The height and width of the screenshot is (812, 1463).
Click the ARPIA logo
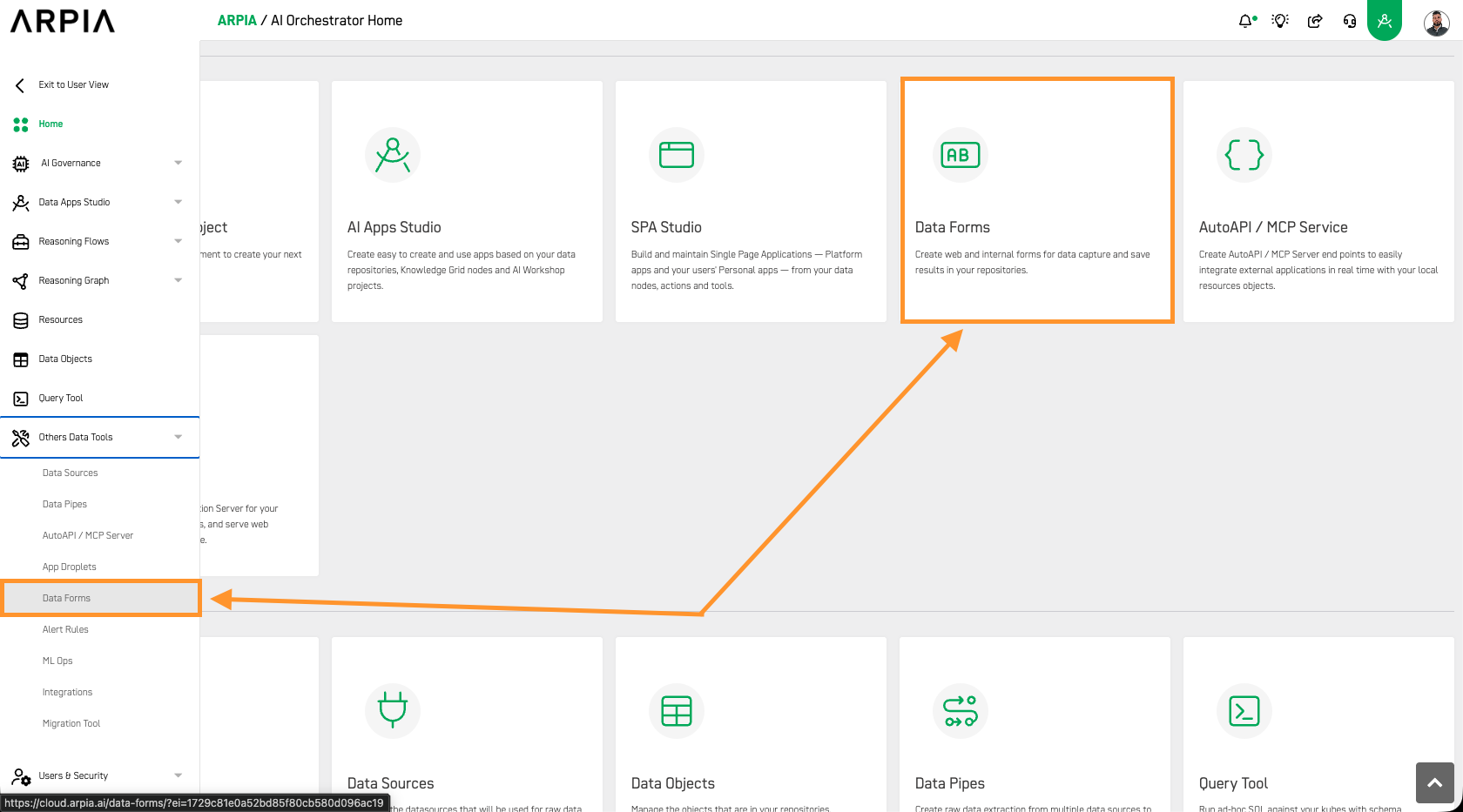click(63, 21)
